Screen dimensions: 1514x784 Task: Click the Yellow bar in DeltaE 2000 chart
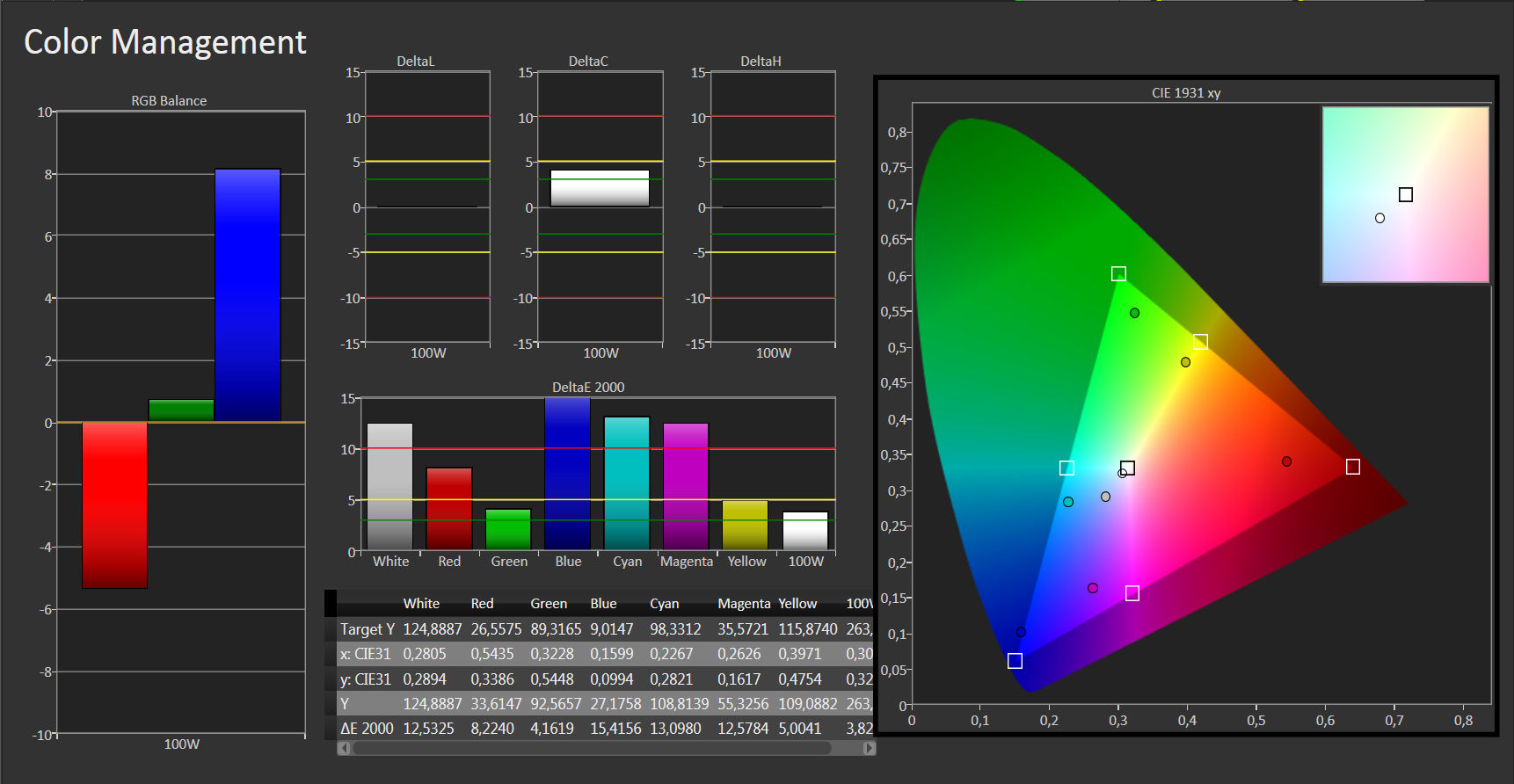click(x=745, y=526)
